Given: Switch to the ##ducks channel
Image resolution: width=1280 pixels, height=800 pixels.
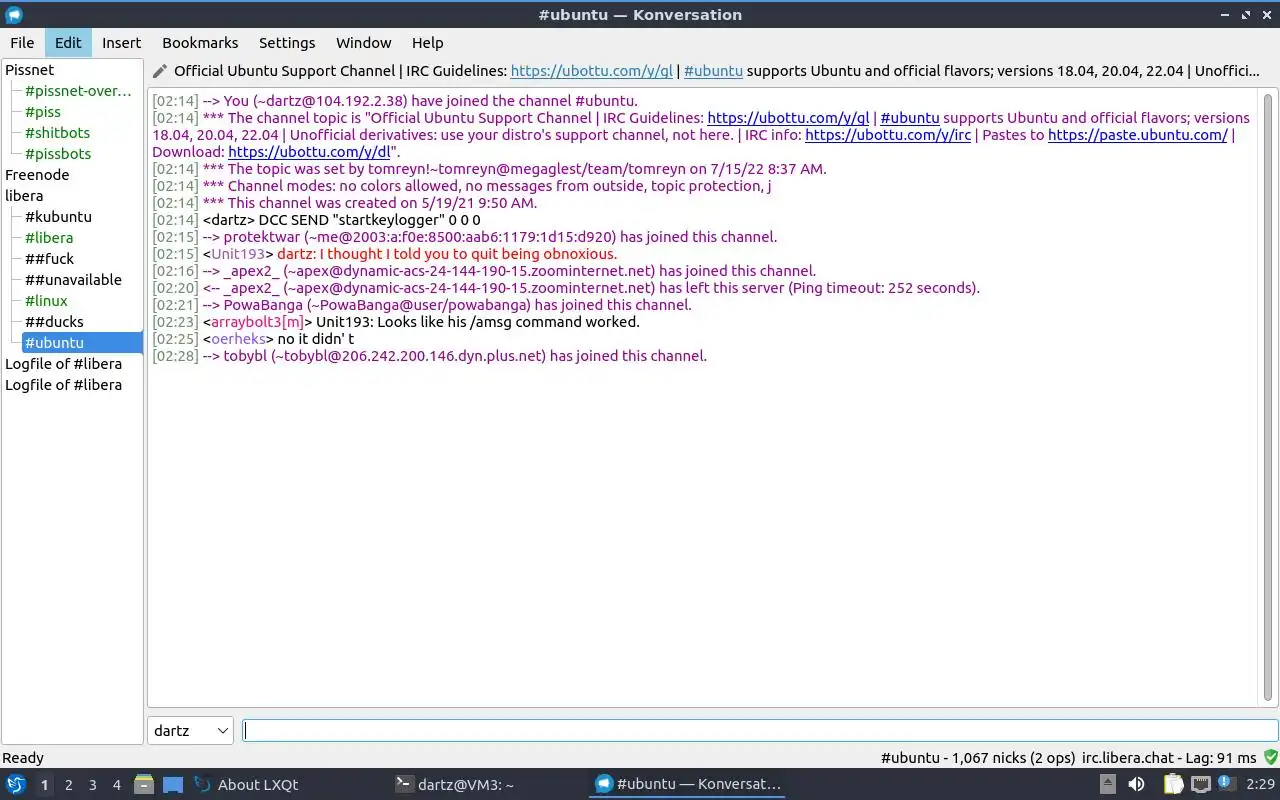Looking at the screenshot, I should pos(54,322).
